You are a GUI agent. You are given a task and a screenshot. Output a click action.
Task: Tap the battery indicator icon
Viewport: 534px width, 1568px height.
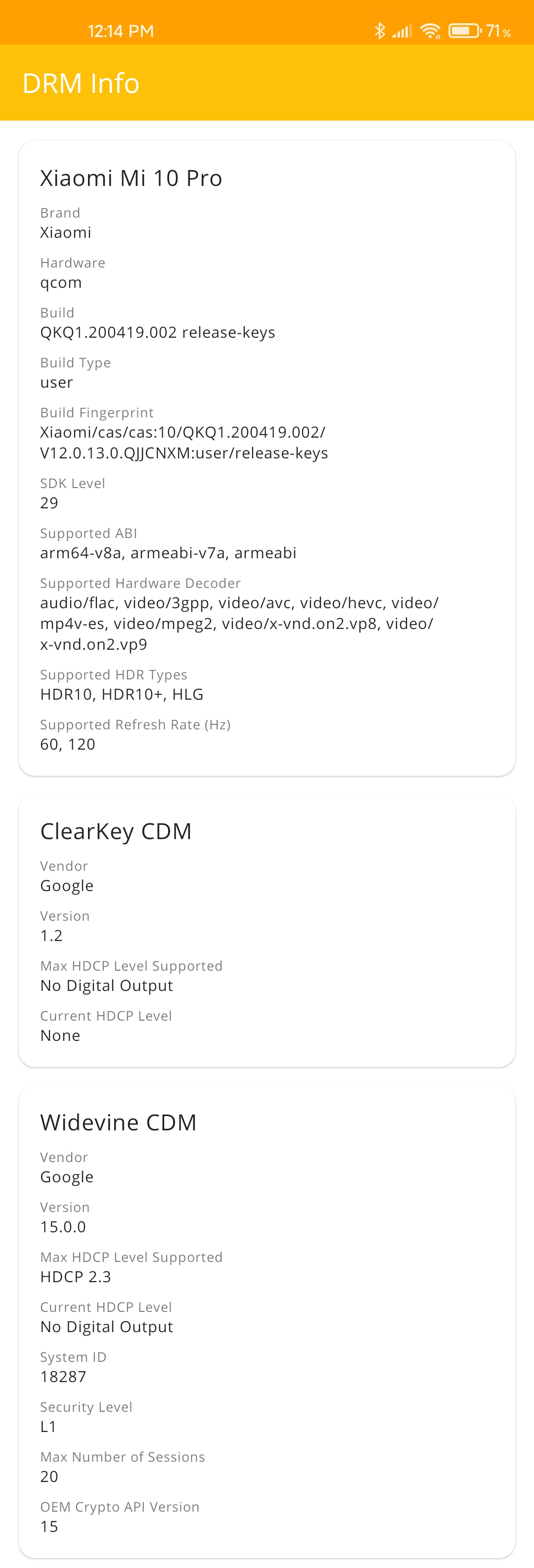click(x=465, y=31)
